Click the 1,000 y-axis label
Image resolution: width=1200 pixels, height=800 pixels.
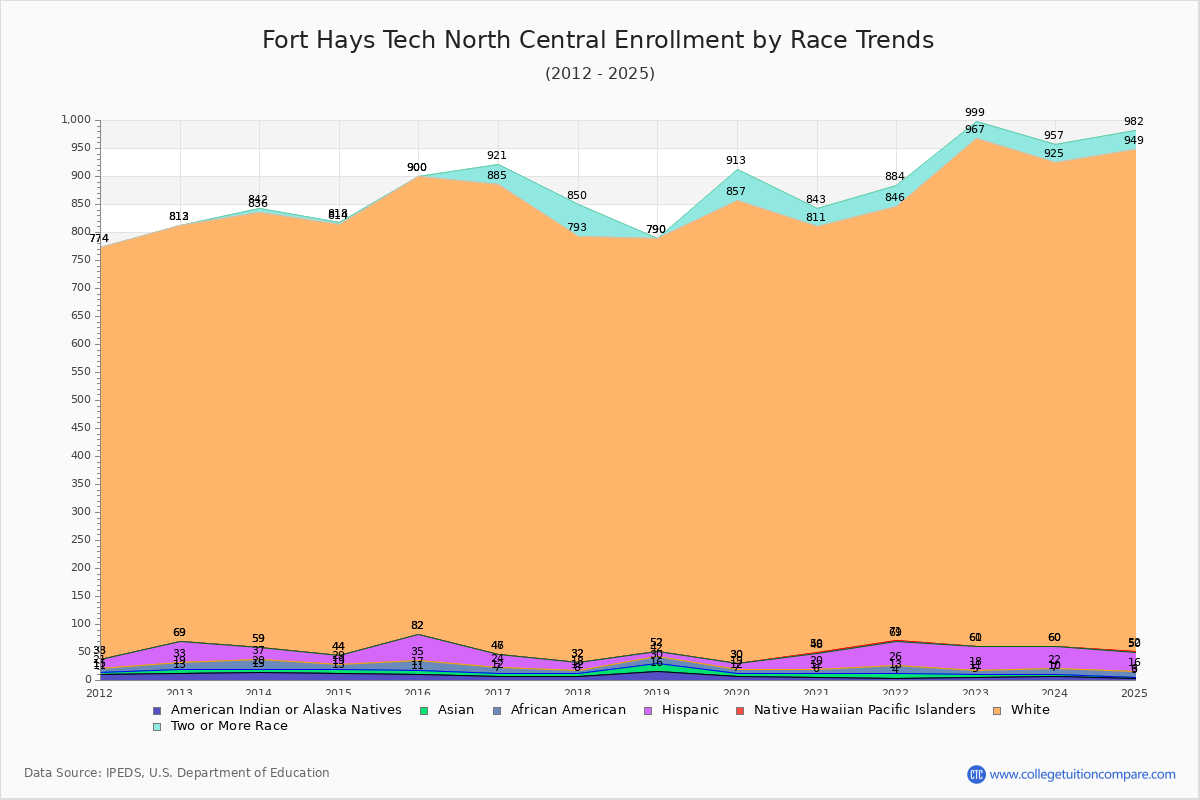coord(77,120)
